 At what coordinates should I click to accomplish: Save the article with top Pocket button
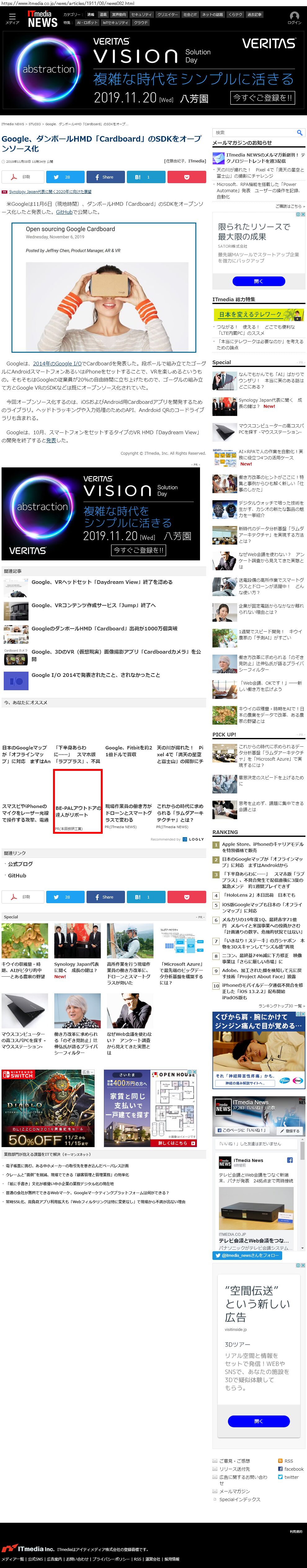click(x=186, y=177)
